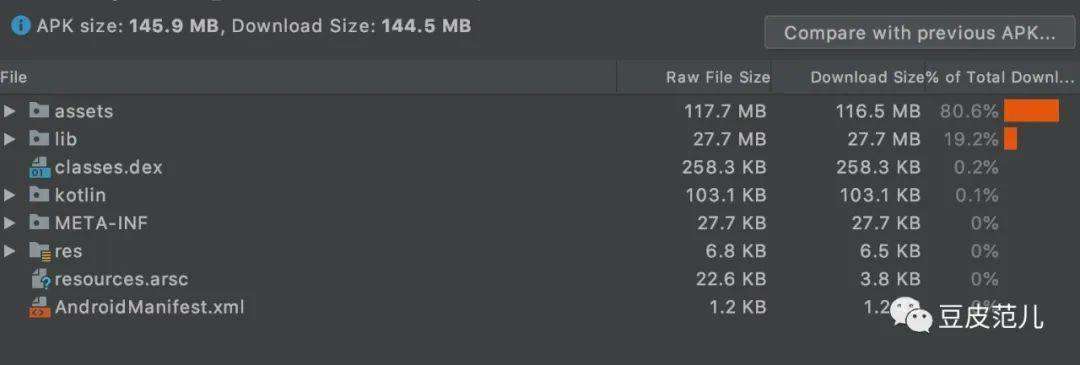Expand the kotlin folder tree arrow
Image resolution: width=1080 pixels, height=365 pixels.
[x=10, y=195]
